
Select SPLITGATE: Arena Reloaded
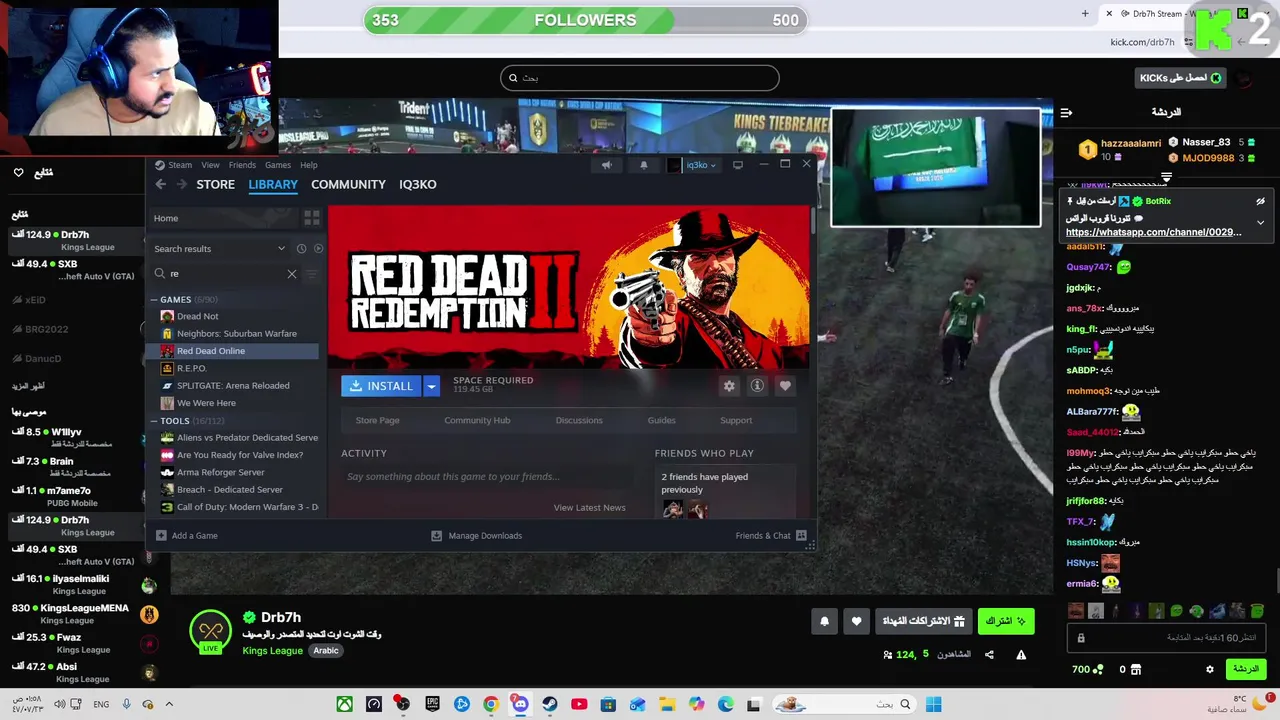(x=233, y=385)
